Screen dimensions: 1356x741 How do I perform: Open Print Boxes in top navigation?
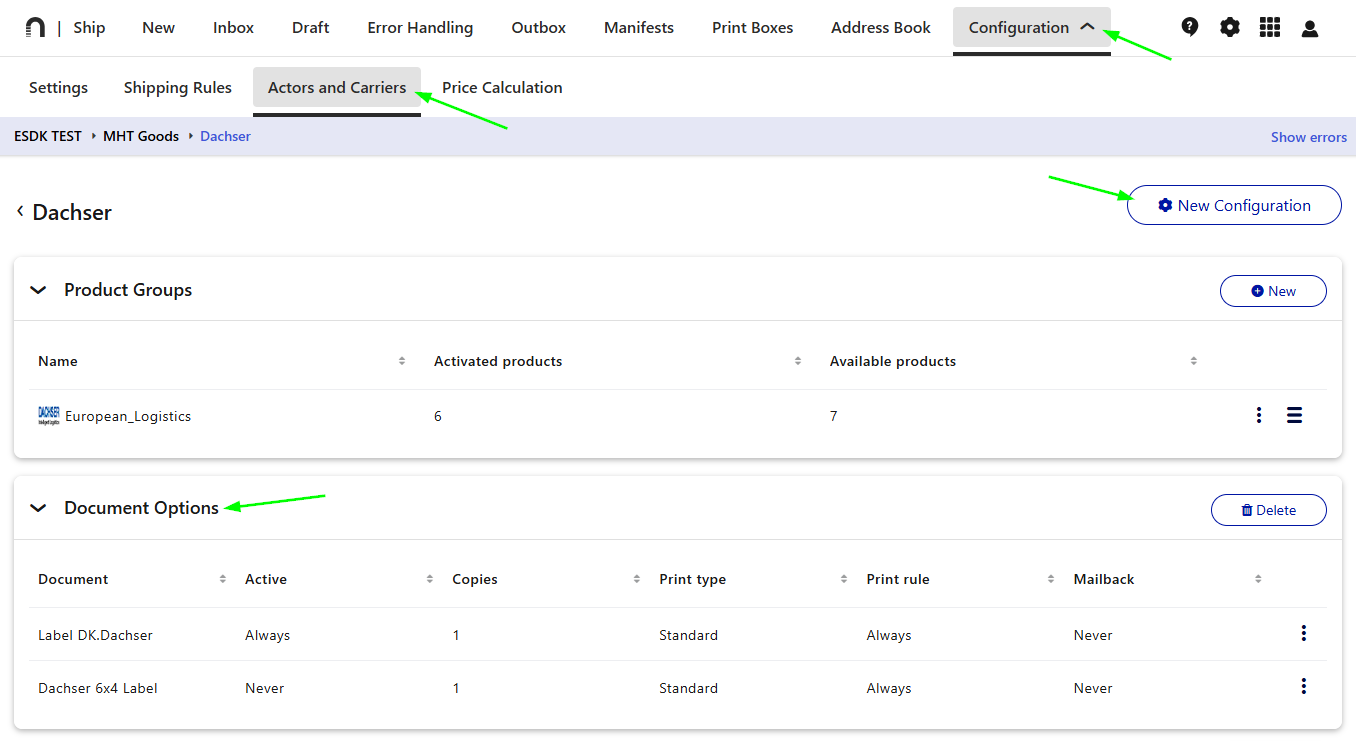pos(753,28)
